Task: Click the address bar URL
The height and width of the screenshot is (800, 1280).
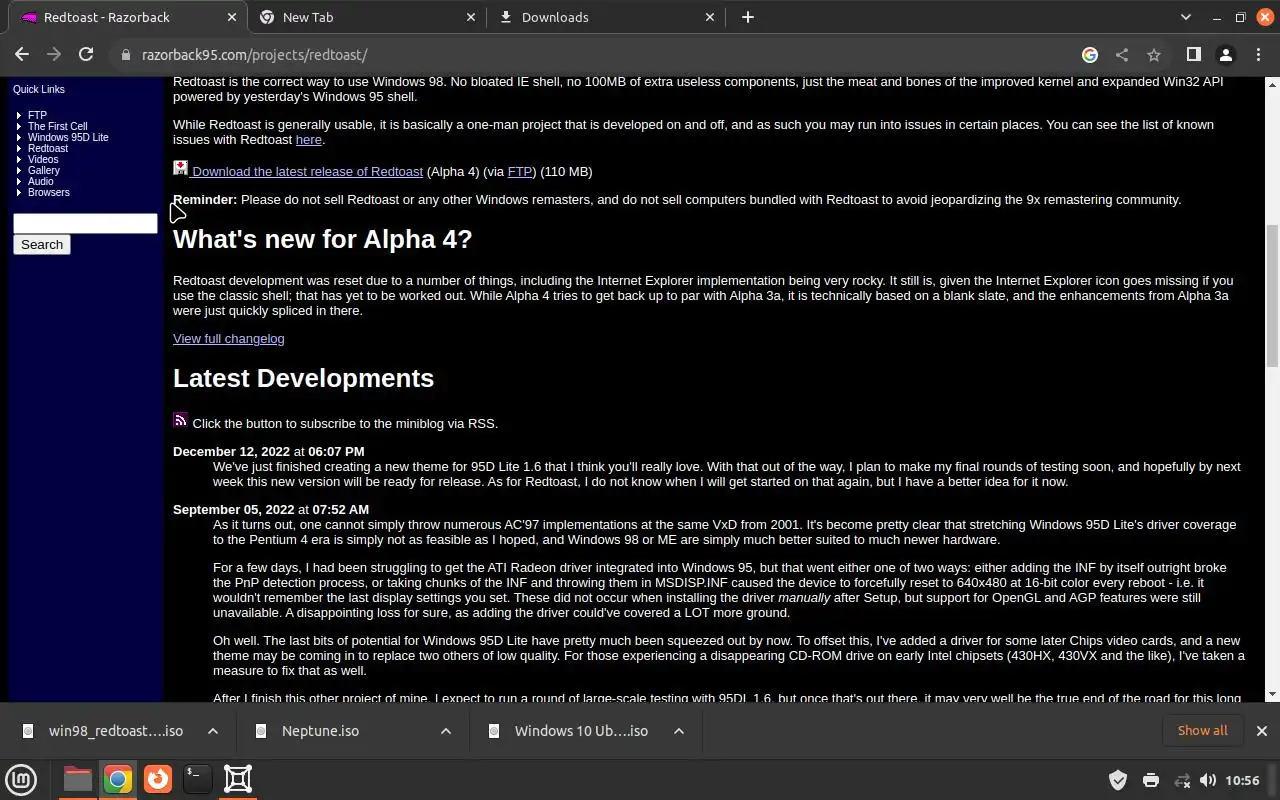Action: pos(254,55)
